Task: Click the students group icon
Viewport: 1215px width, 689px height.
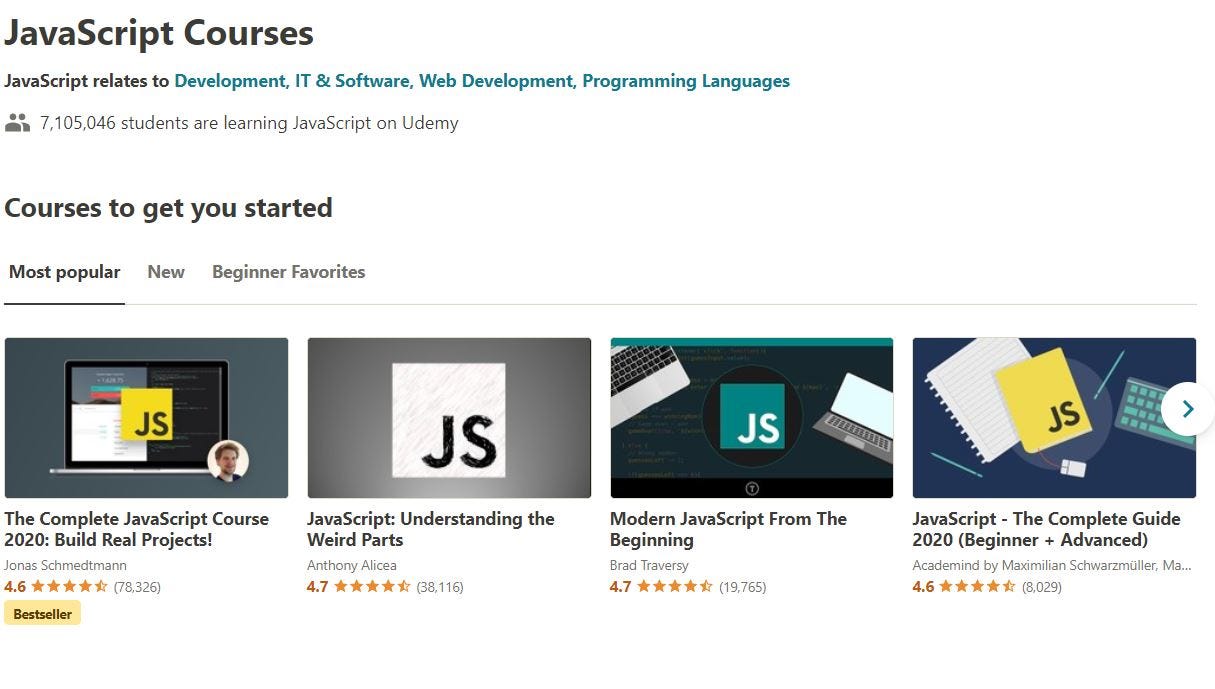Action: point(17,123)
